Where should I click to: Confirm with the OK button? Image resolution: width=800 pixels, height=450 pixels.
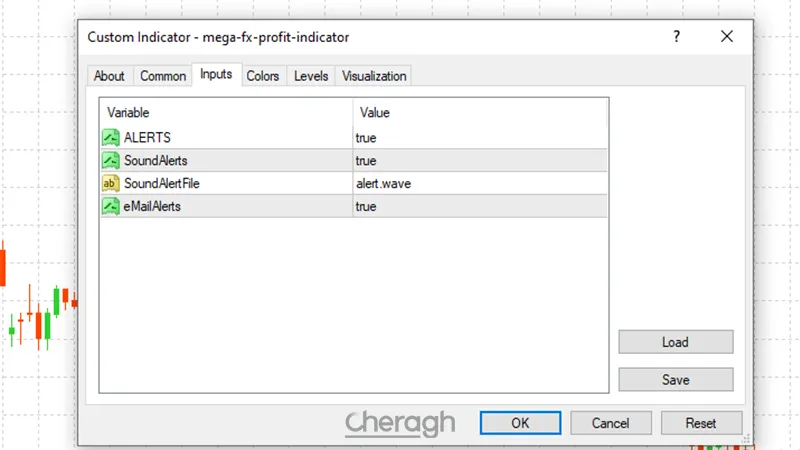(520, 423)
